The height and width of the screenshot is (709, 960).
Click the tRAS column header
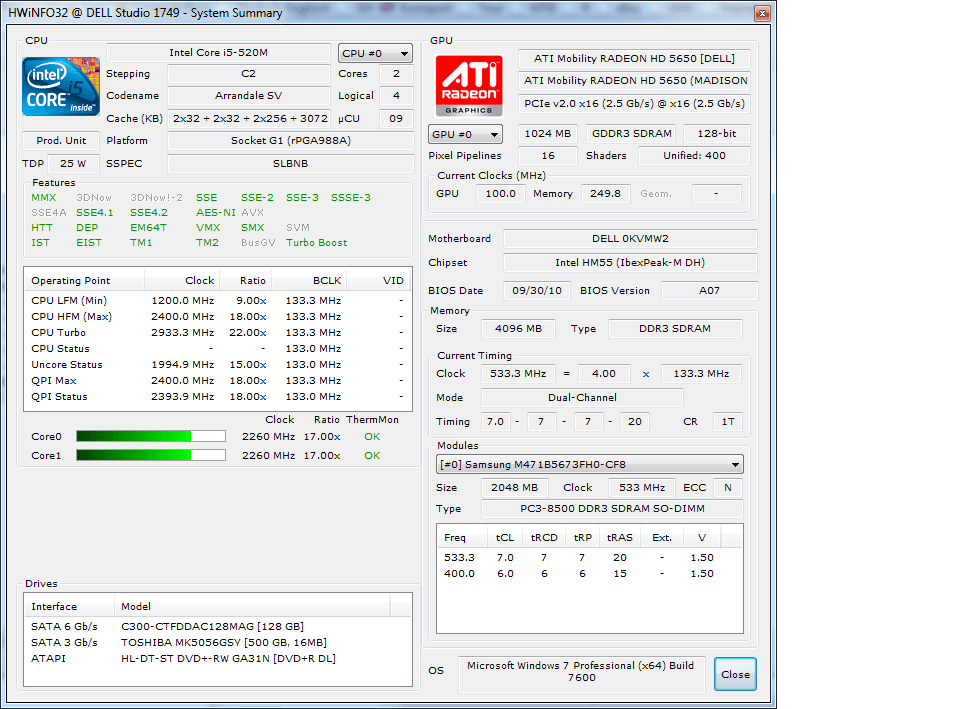coord(620,538)
